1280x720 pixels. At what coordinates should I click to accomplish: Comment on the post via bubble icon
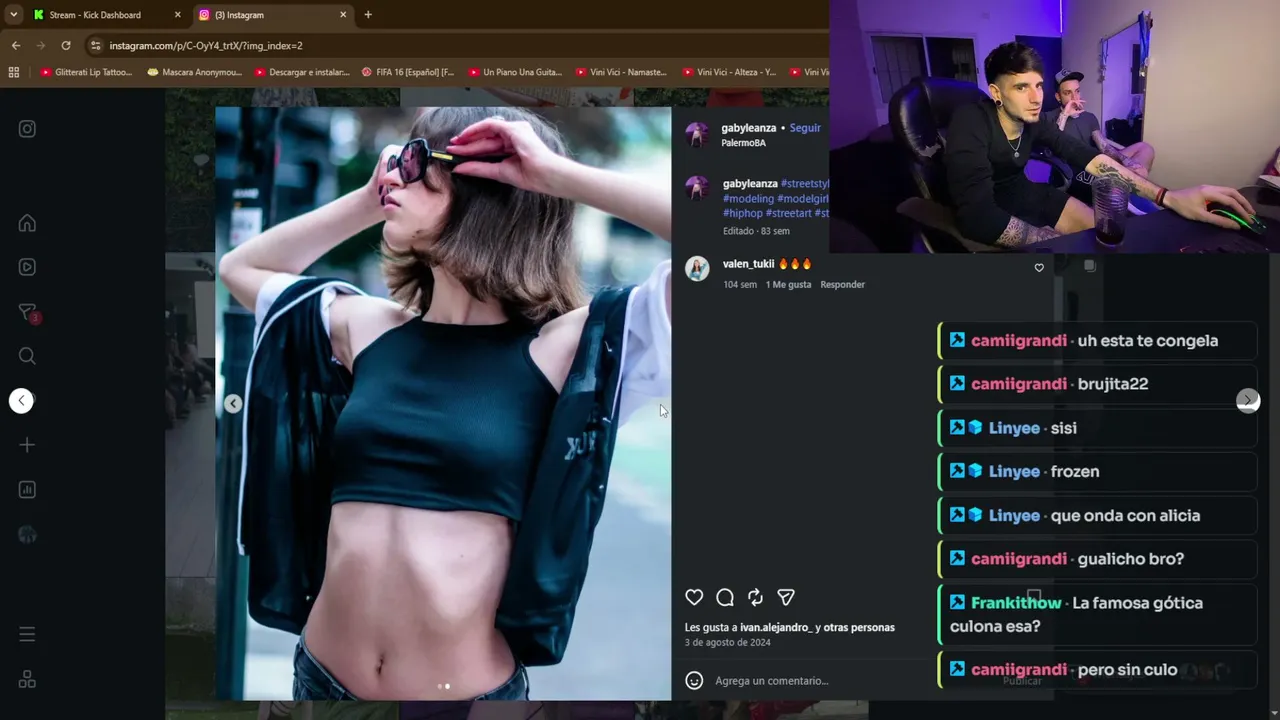click(725, 597)
